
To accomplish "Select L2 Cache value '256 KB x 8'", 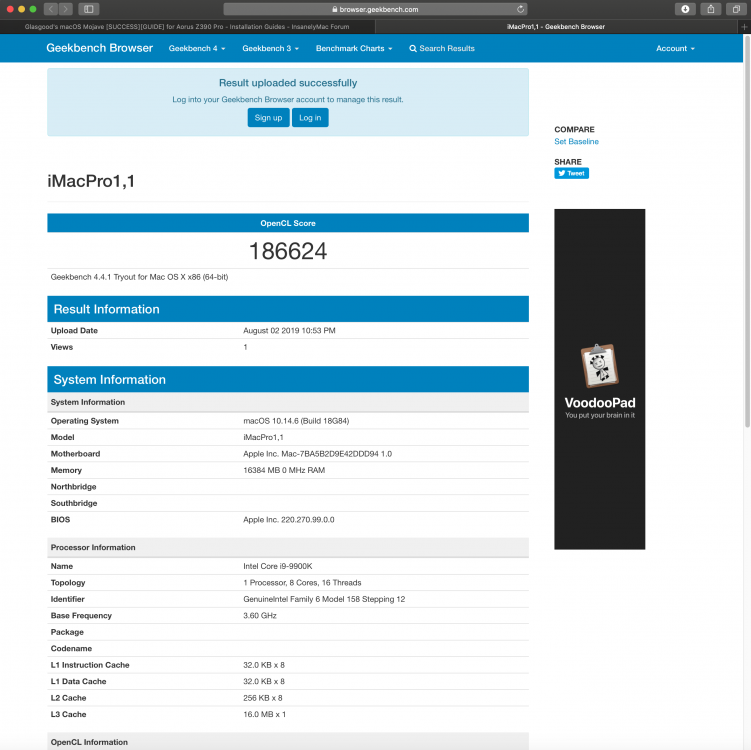I will [262, 698].
